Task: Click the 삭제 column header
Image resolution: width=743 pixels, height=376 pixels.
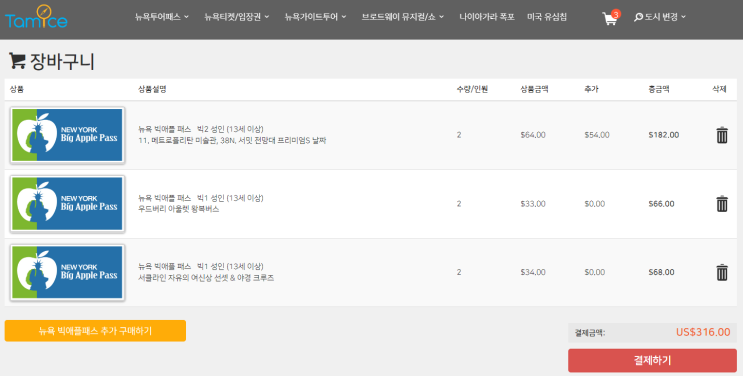Action: point(719,89)
